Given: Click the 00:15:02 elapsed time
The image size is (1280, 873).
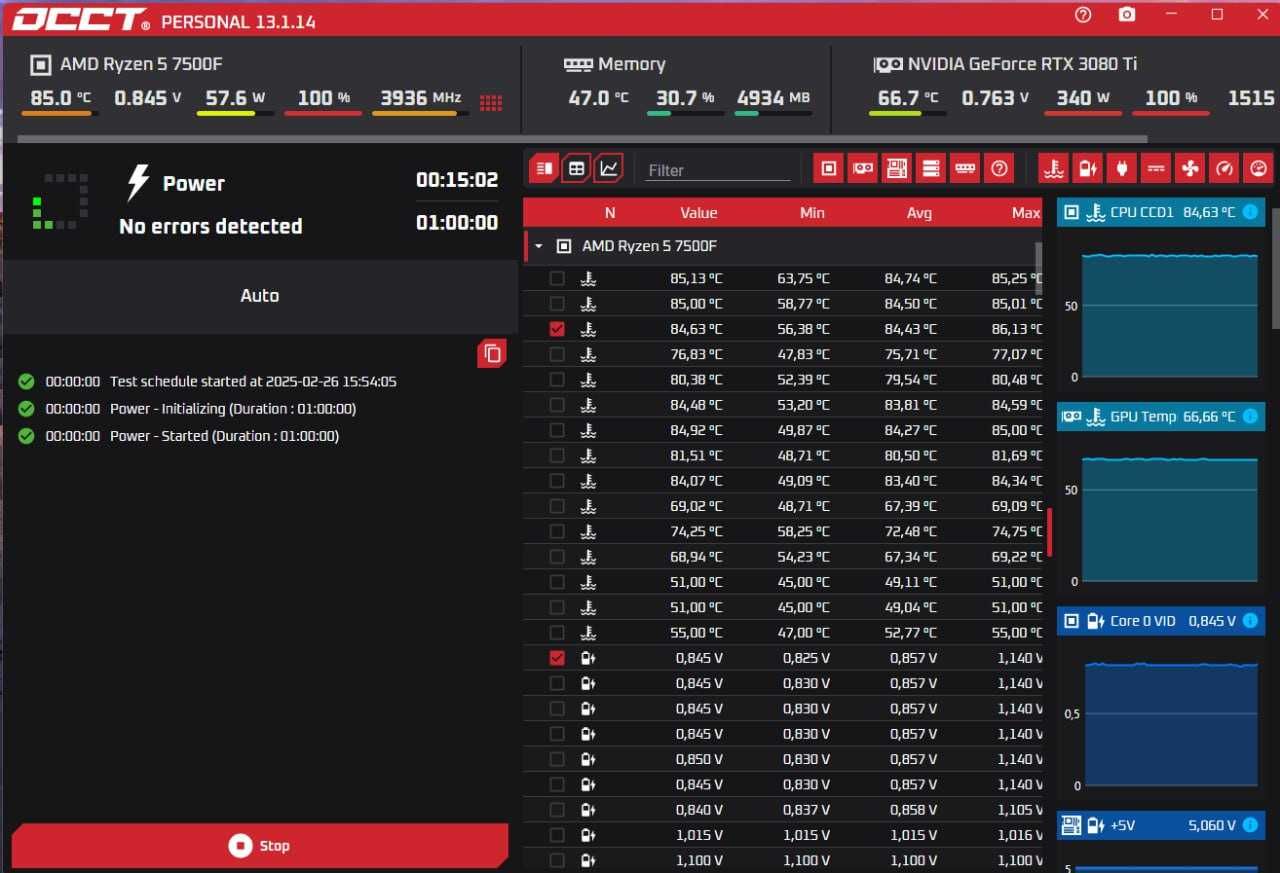Looking at the screenshot, I should pos(457,180).
